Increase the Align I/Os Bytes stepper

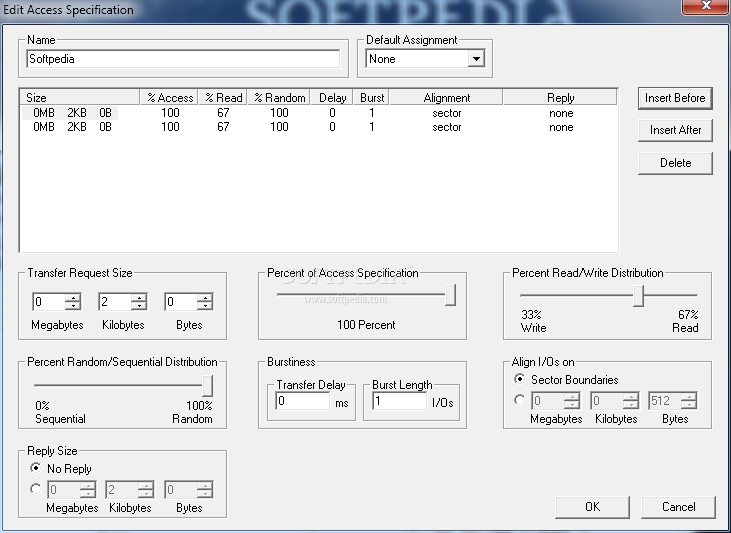coord(689,396)
